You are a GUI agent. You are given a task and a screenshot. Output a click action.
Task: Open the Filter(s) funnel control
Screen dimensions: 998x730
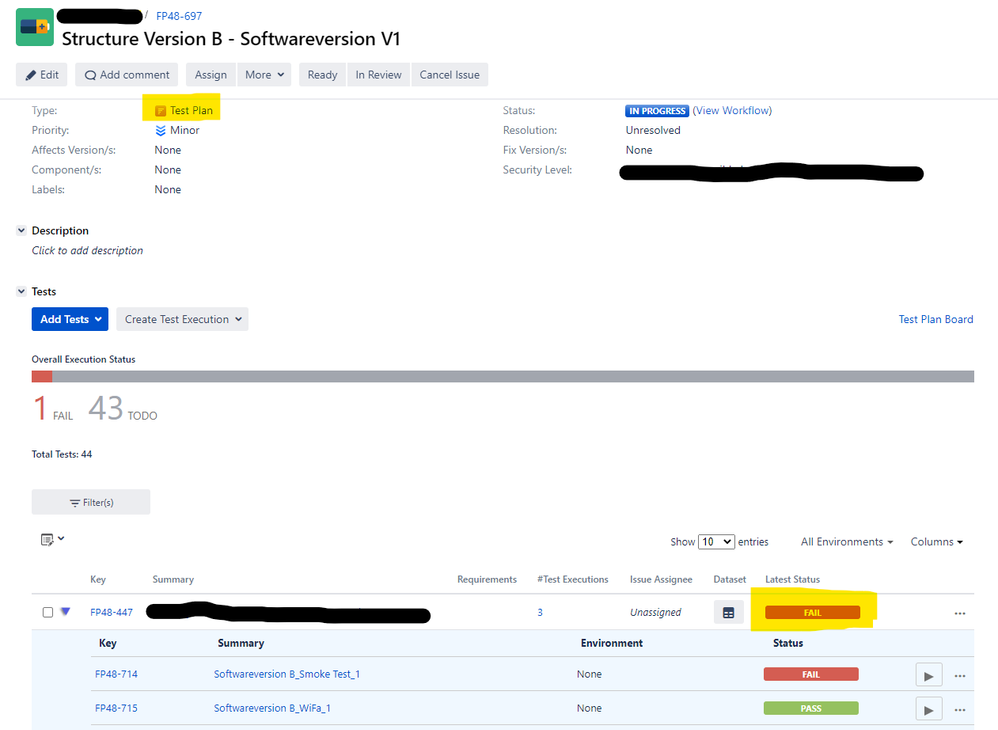coord(90,501)
